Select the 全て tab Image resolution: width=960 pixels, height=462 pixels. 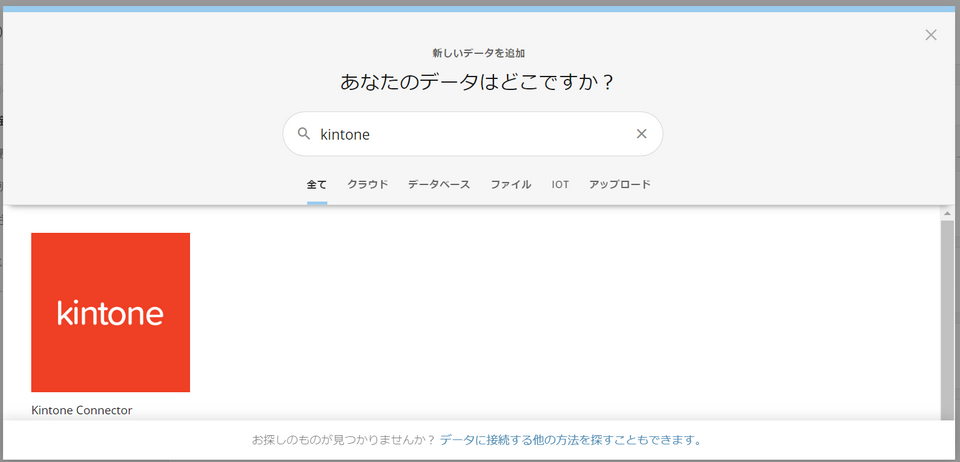point(317,184)
